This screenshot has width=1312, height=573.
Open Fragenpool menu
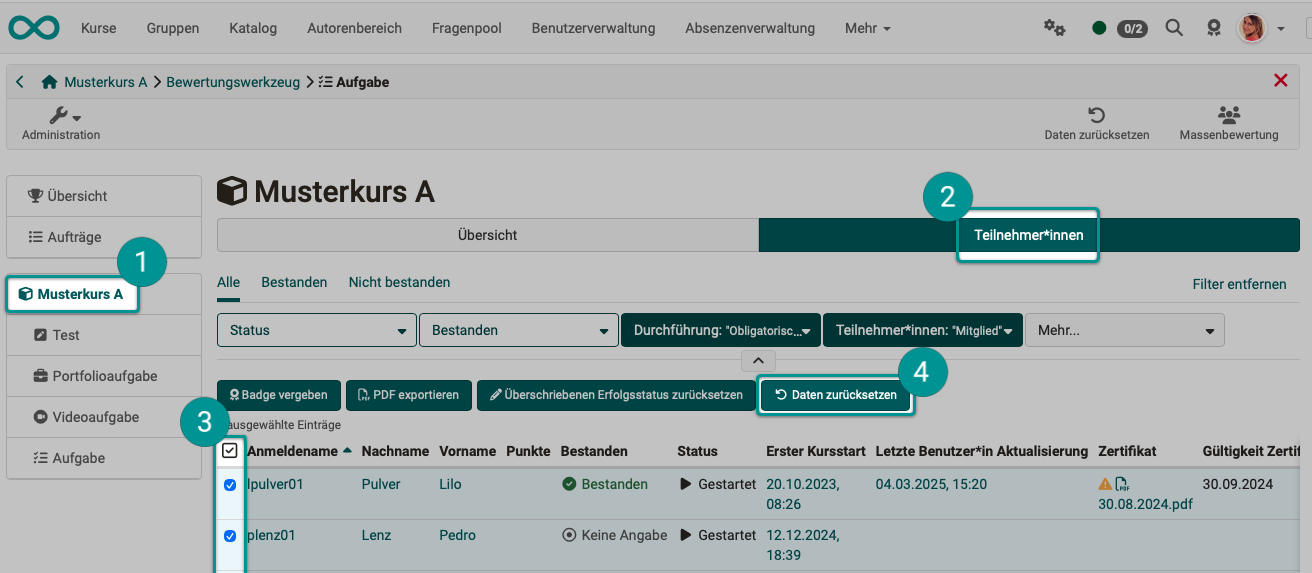[466, 28]
